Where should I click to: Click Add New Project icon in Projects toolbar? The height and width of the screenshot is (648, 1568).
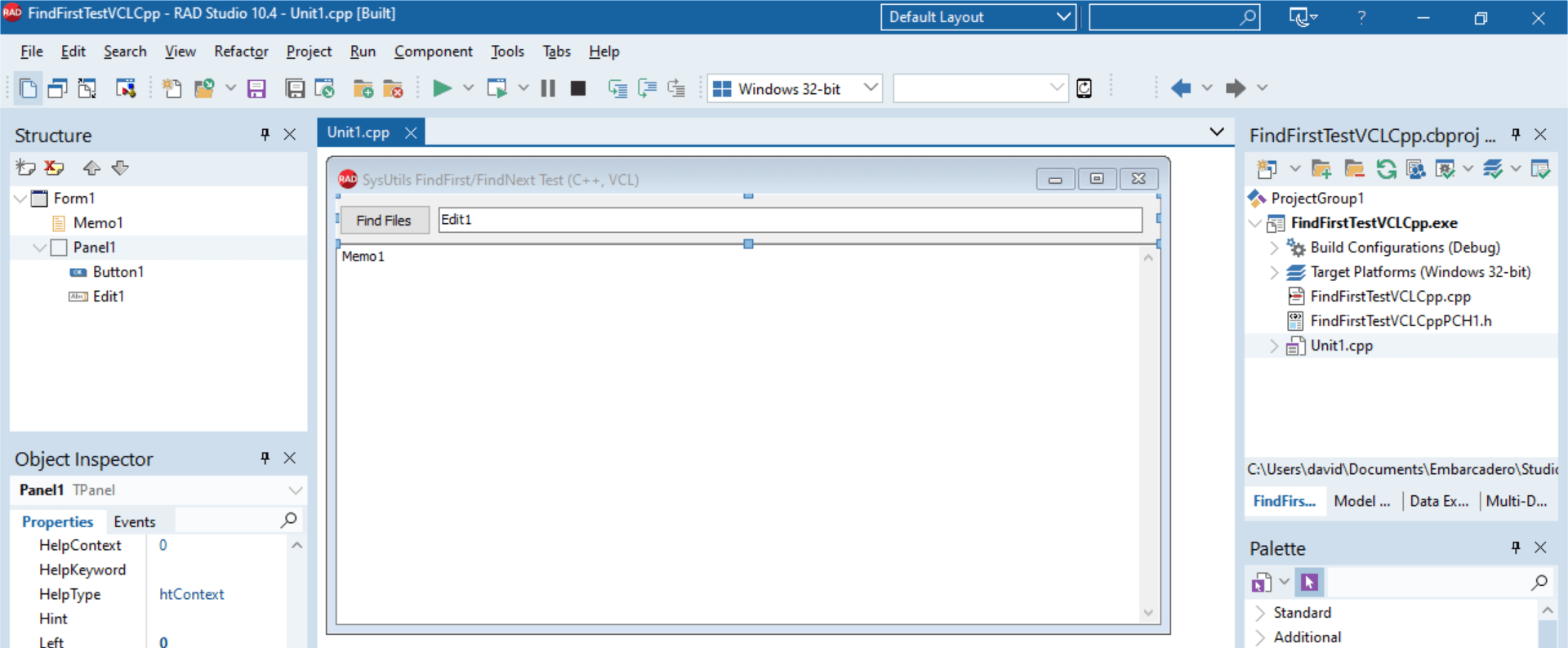point(1267,169)
